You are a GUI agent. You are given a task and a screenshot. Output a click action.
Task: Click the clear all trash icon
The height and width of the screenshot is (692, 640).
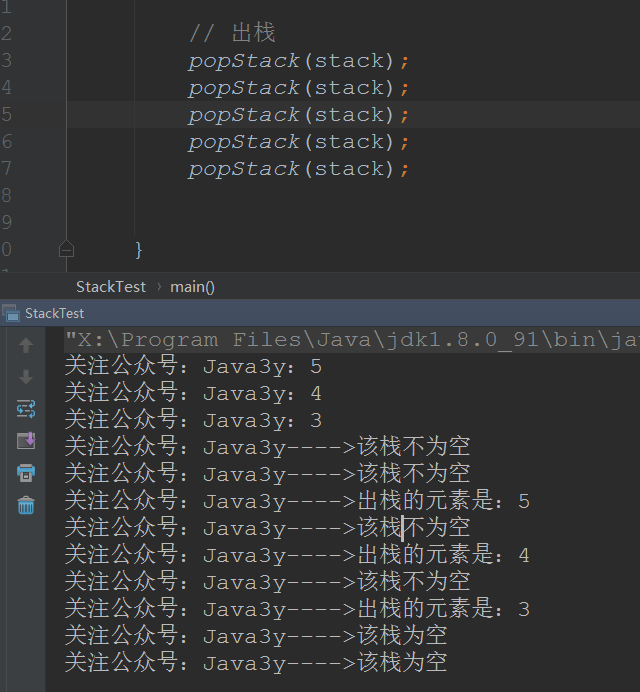[x=26, y=505]
